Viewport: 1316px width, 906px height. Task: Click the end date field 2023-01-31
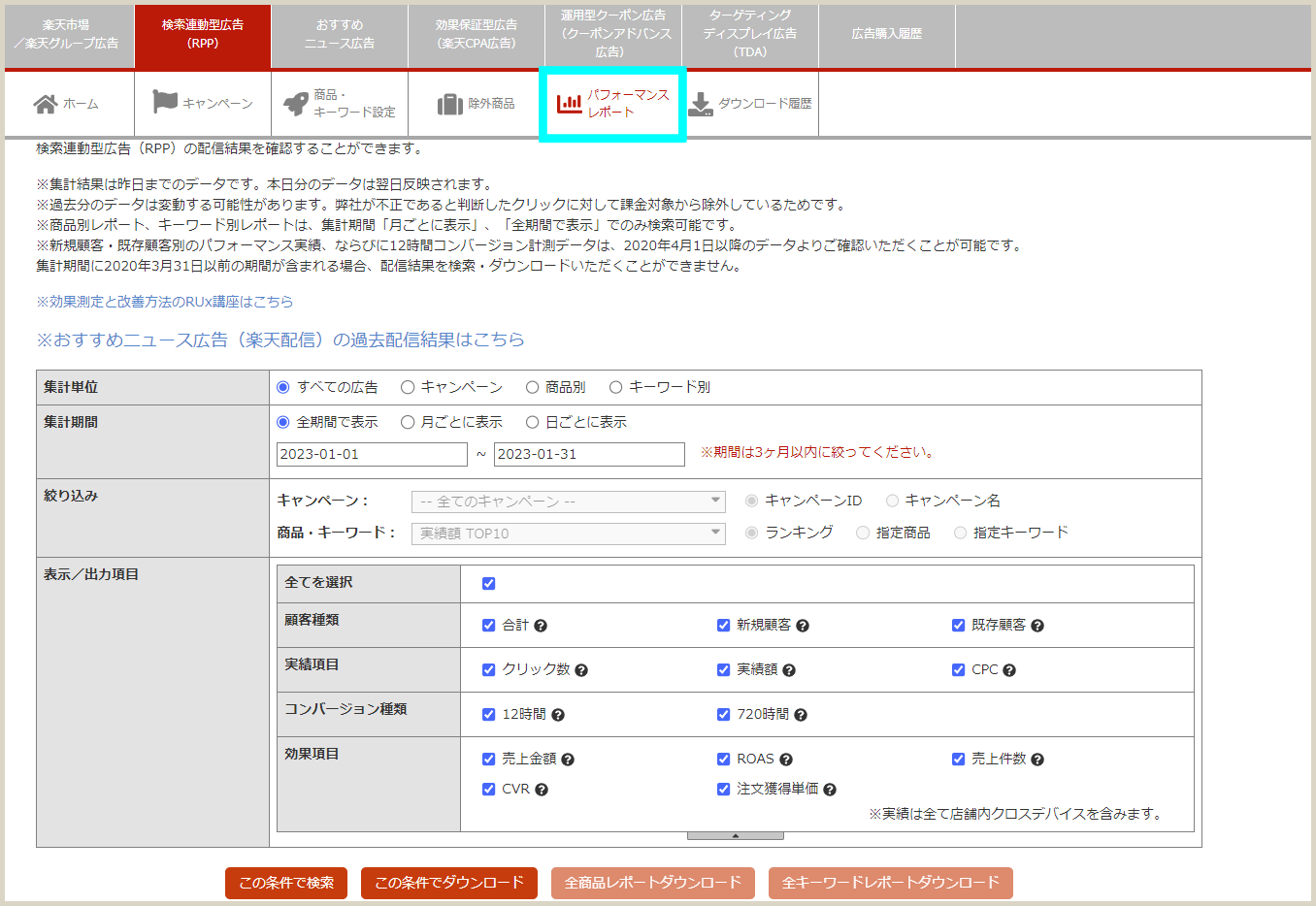pyautogui.click(x=589, y=454)
